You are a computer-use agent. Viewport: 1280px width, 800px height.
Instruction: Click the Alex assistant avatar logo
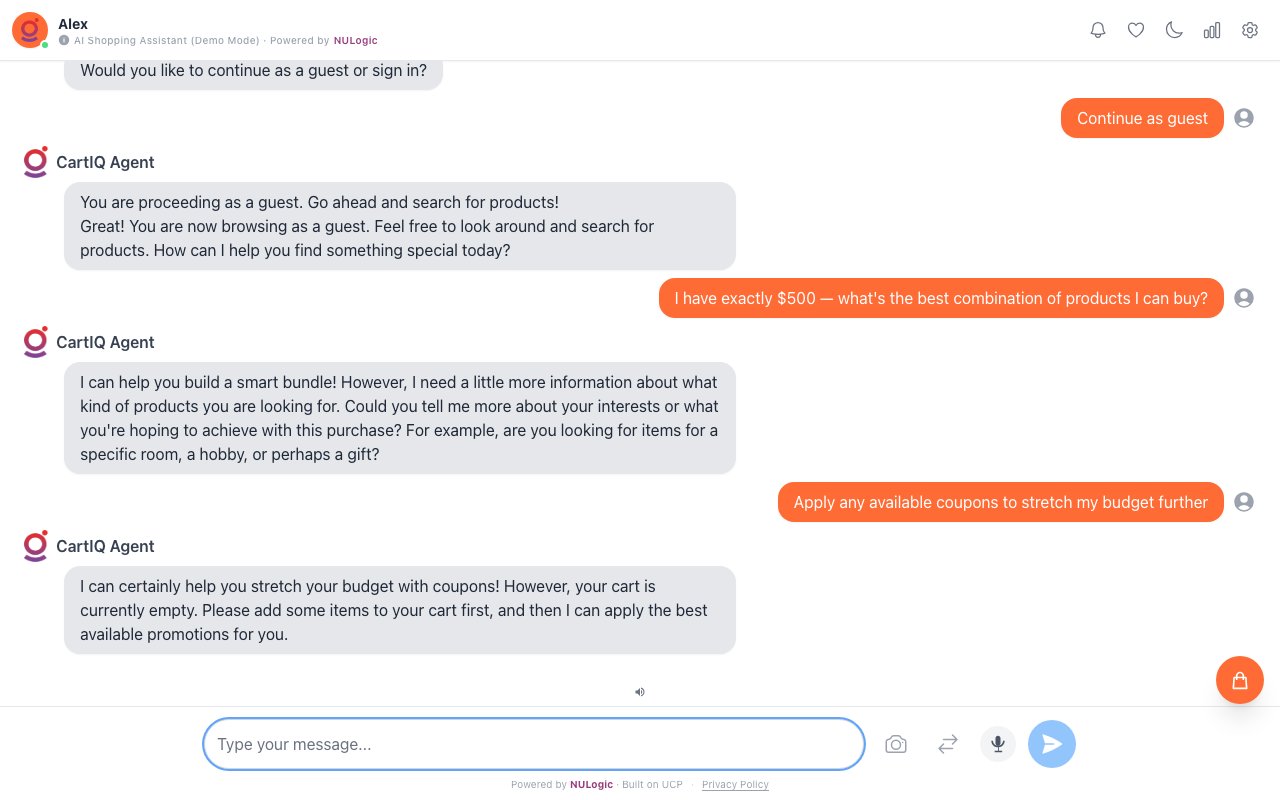pyautogui.click(x=29, y=30)
